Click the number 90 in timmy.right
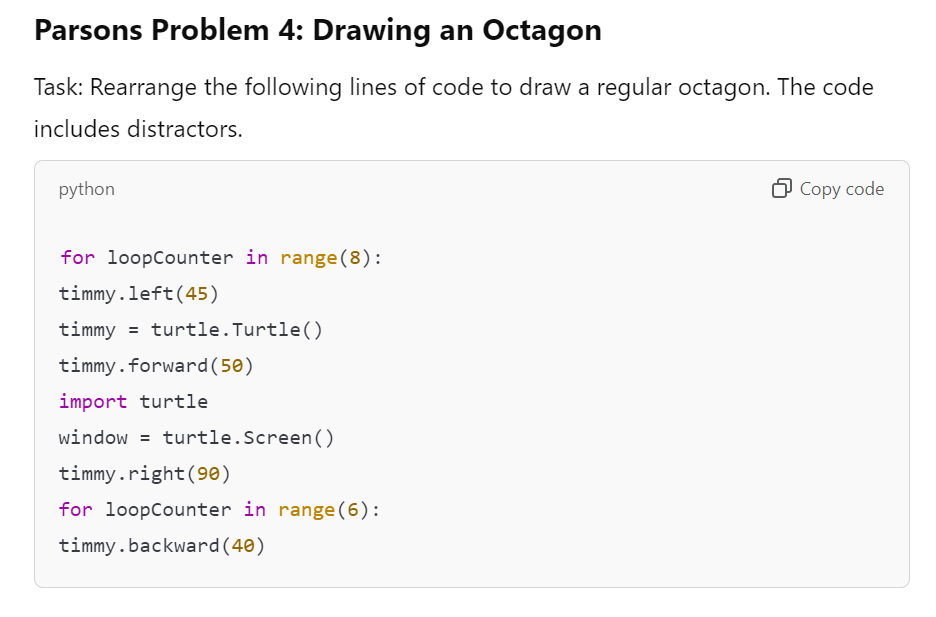The height and width of the screenshot is (617, 936). (x=210, y=473)
